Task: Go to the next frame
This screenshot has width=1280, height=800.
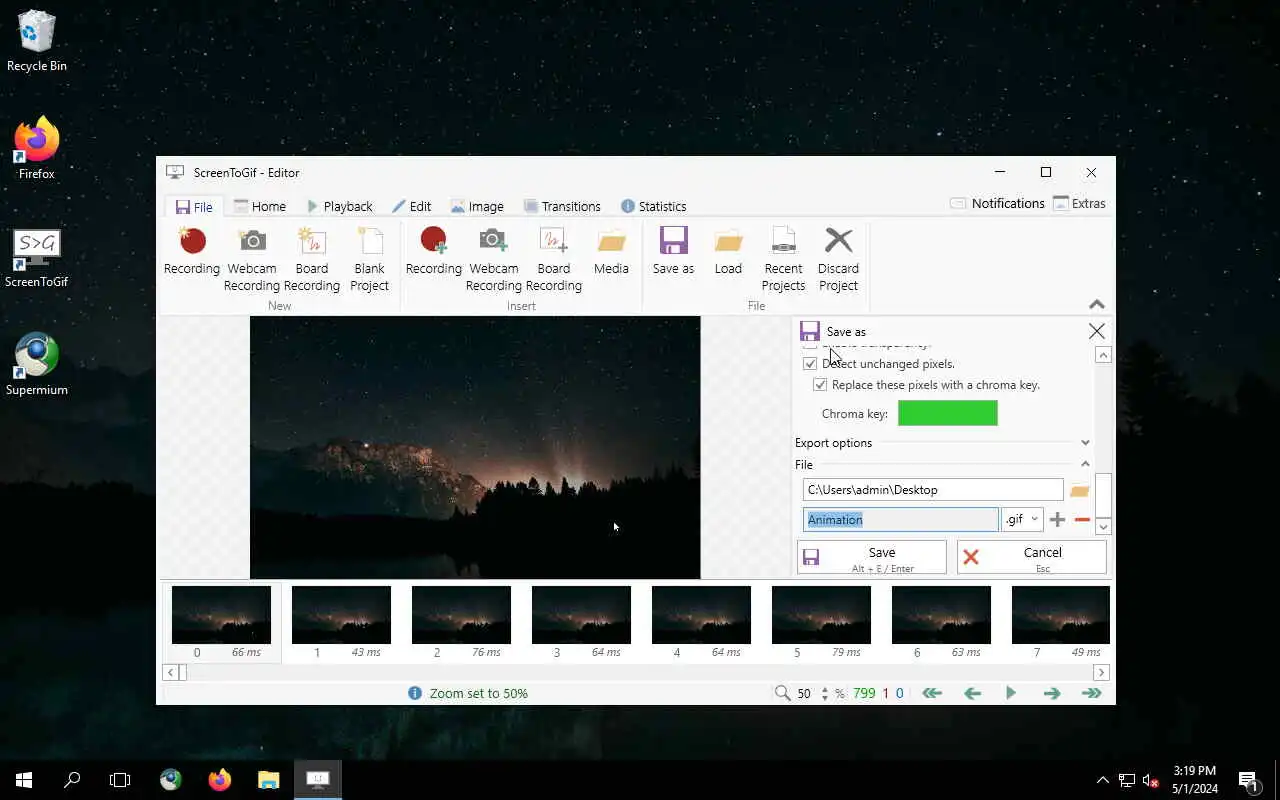Action: tap(1051, 693)
